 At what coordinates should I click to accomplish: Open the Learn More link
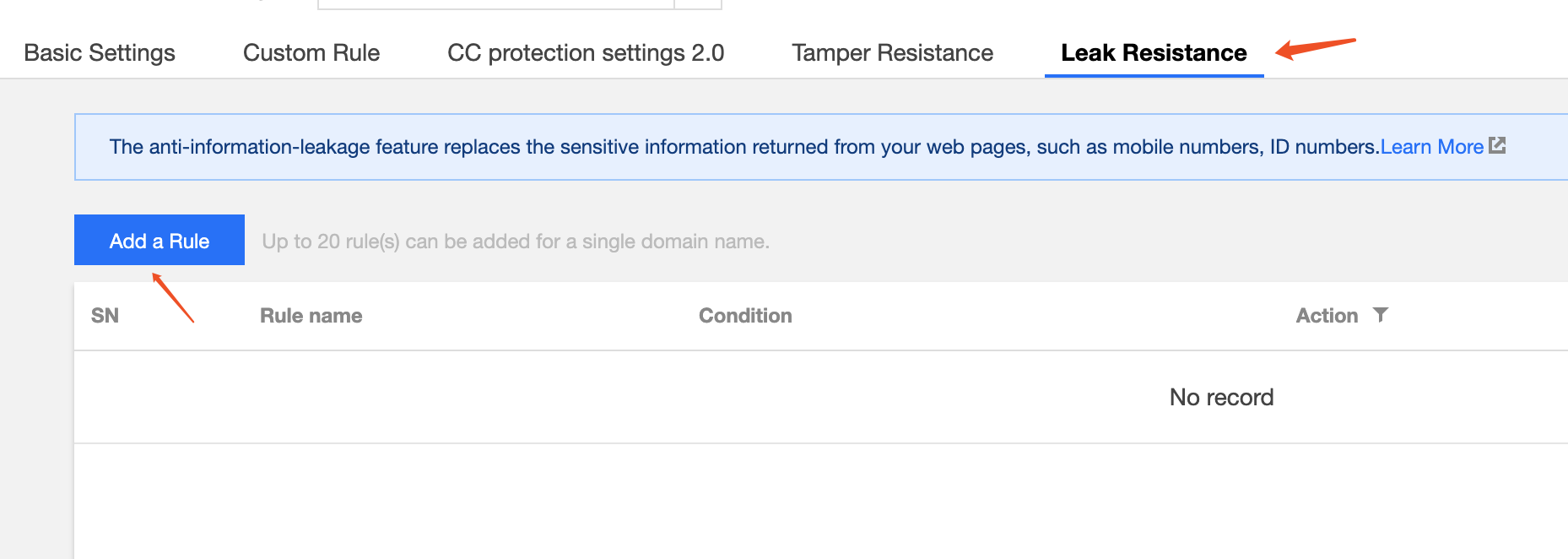(x=1431, y=147)
